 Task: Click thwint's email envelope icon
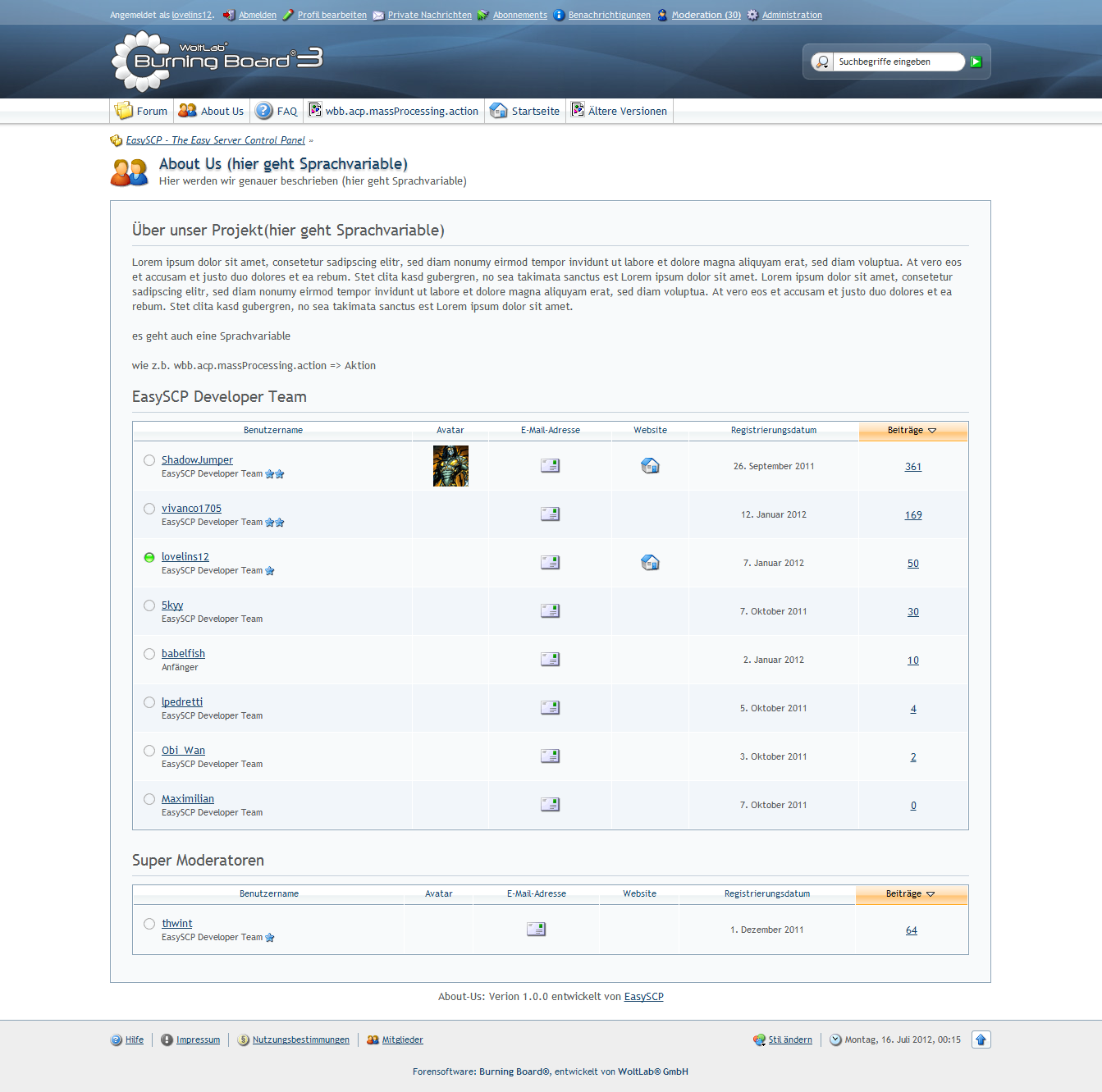click(x=536, y=930)
